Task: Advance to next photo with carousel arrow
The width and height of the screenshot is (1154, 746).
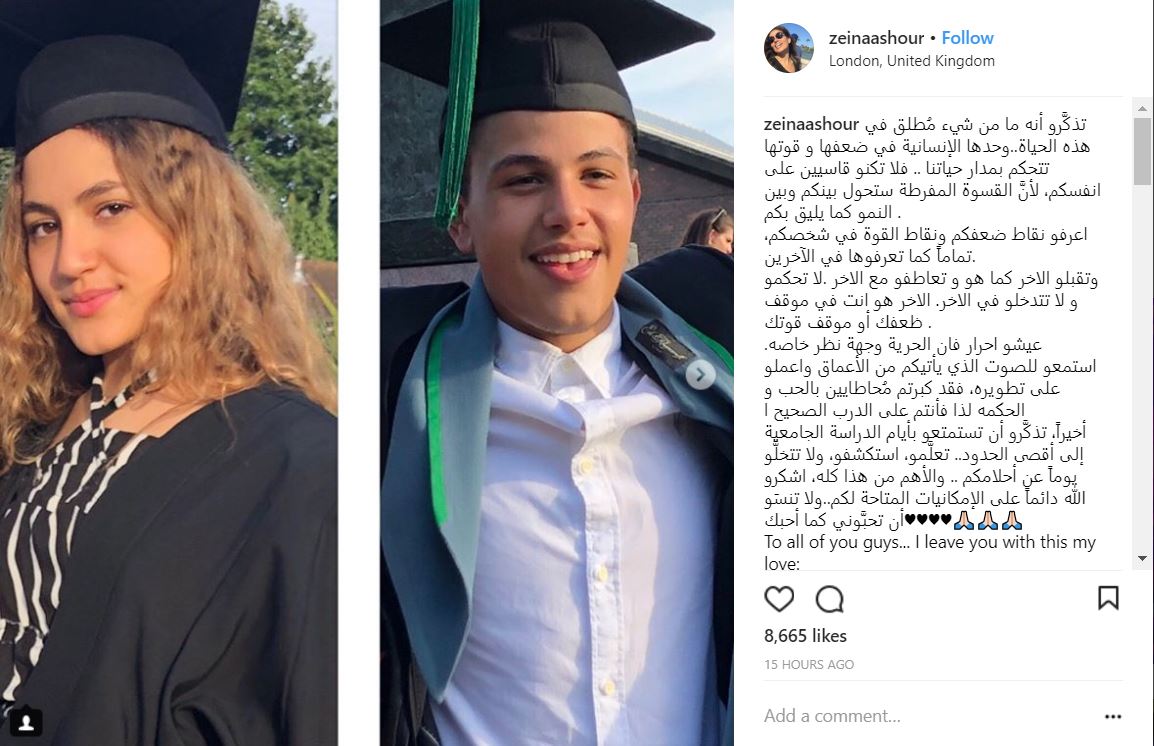Action: 701,375
